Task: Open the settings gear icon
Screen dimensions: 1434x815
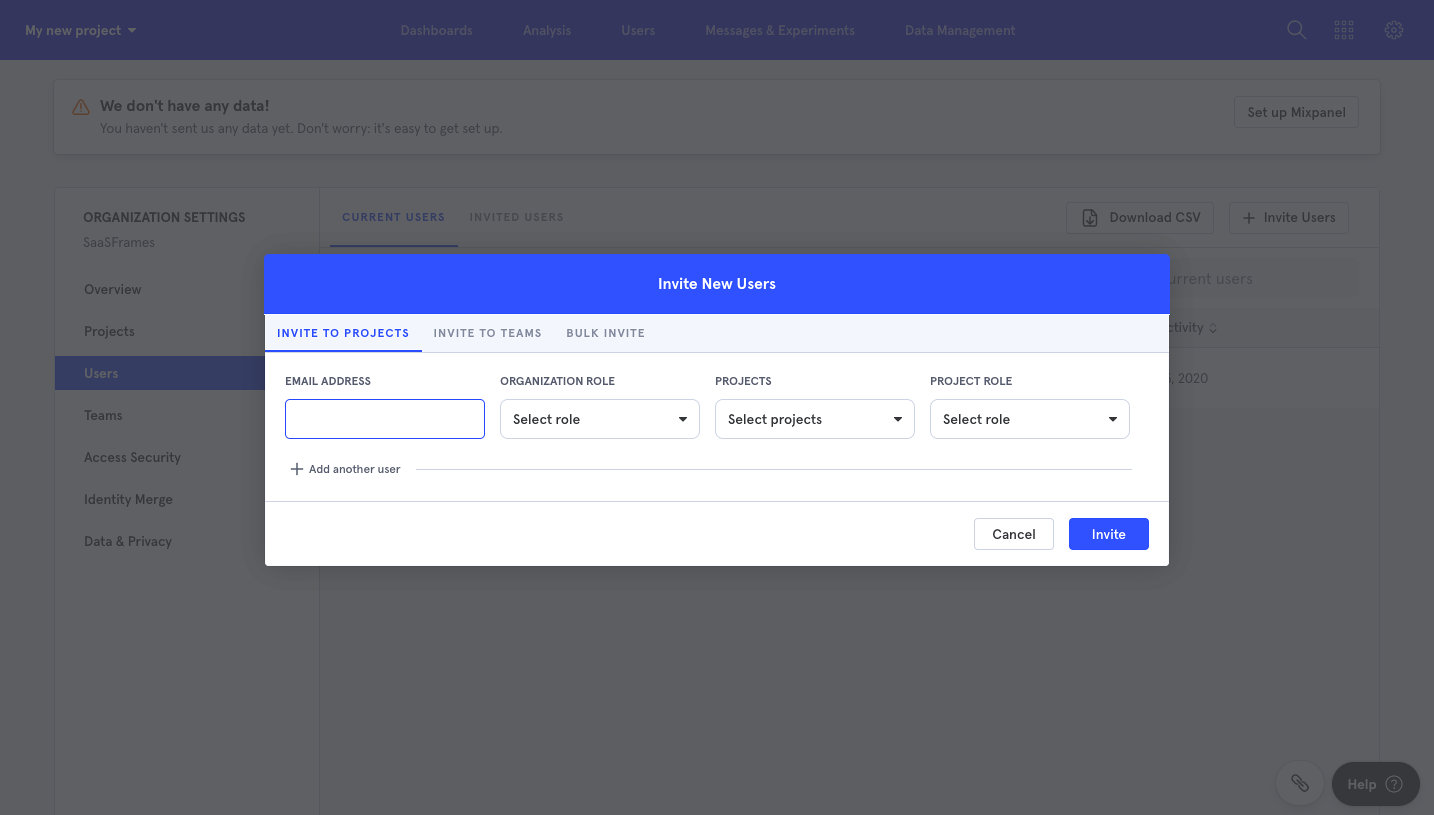Action: pos(1394,30)
